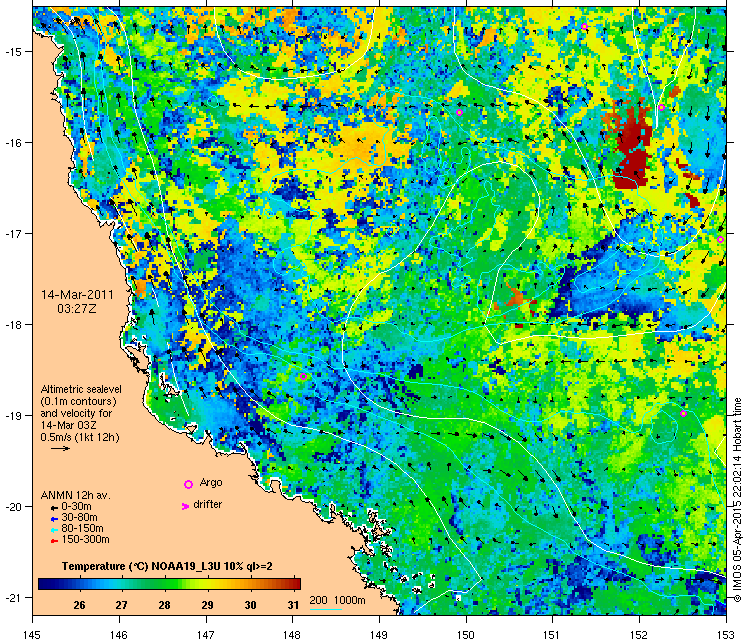Select Argo float marker near 152.3°E, 15.6°S
750x640 pixels.
pyautogui.click(x=662, y=107)
